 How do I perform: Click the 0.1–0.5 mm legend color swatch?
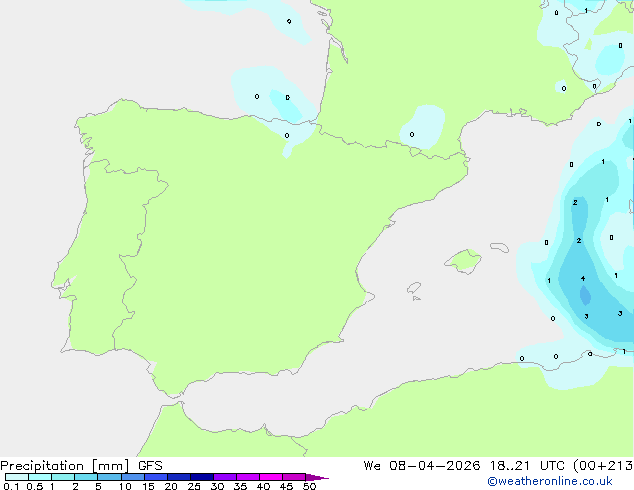[17, 477]
